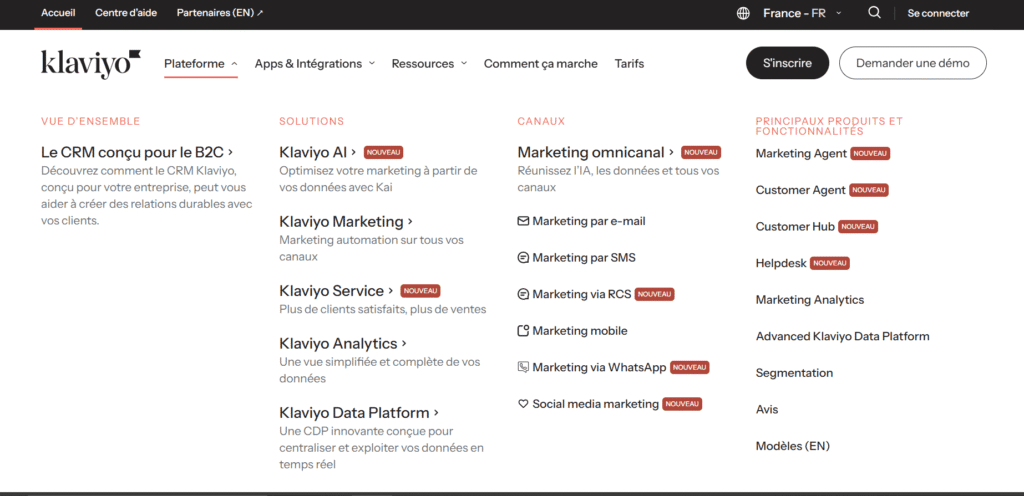Image resolution: width=1024 pixels, height=496 pixels.
Task: Click the envelope icon for e-mail marketing
Action: point(523,221)
